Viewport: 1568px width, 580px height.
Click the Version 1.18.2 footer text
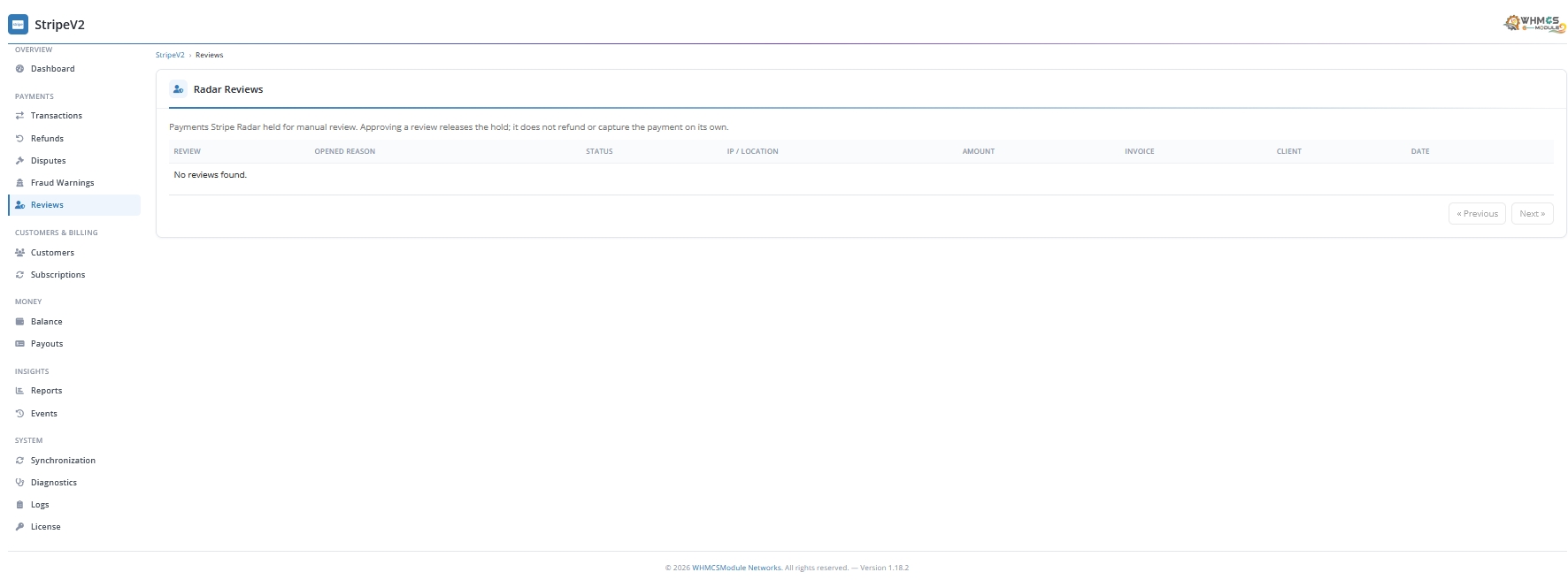pyautogui.click(x=883, y=568)
